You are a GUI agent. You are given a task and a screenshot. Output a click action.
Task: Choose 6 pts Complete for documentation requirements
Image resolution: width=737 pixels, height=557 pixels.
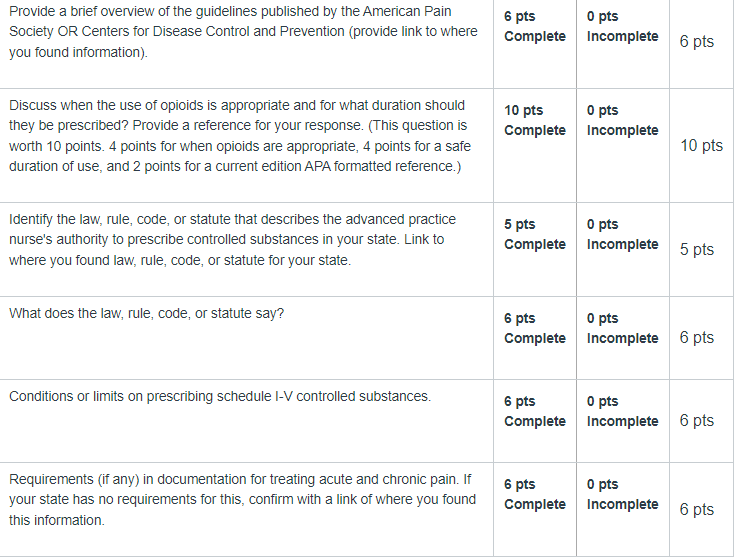[x=534, y=494]
